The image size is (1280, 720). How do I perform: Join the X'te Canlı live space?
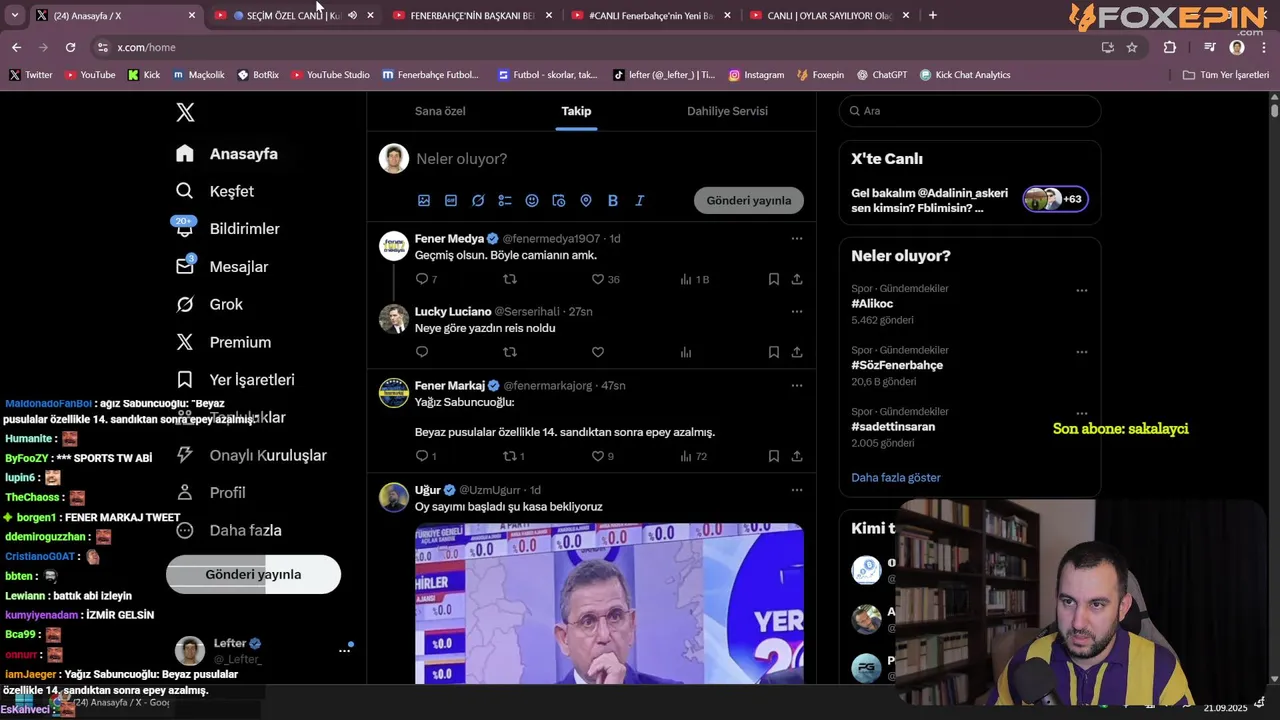pos(970,200)
